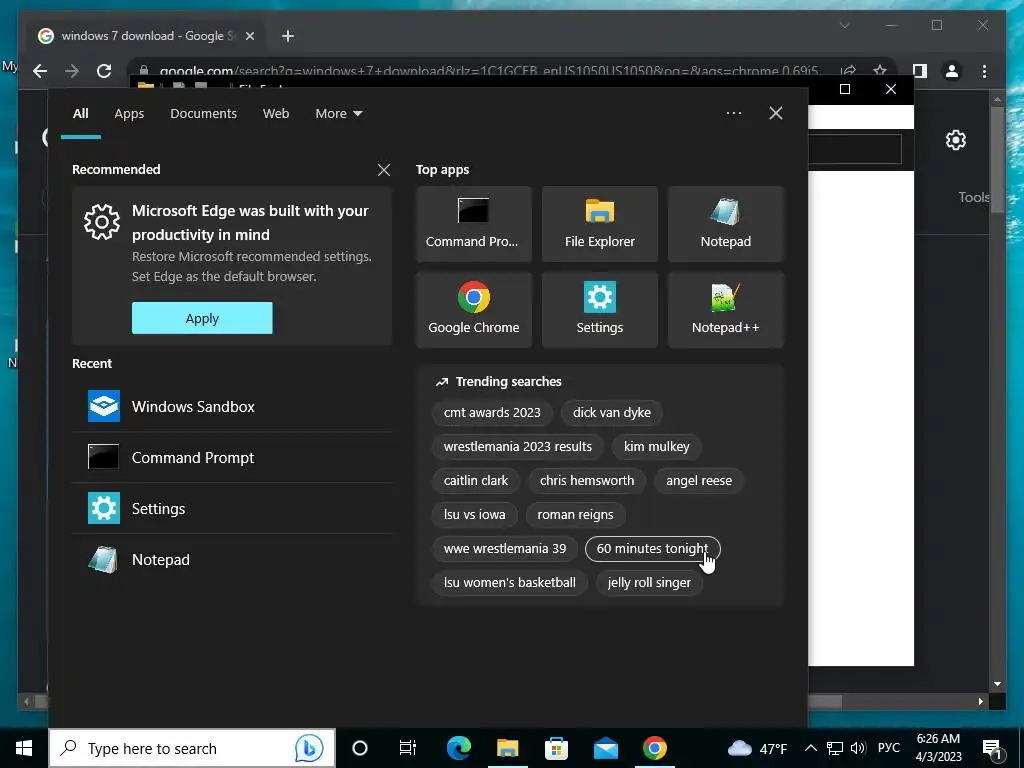
Task: Apply recommended Edge settings
Action: (x=202, y=318)
